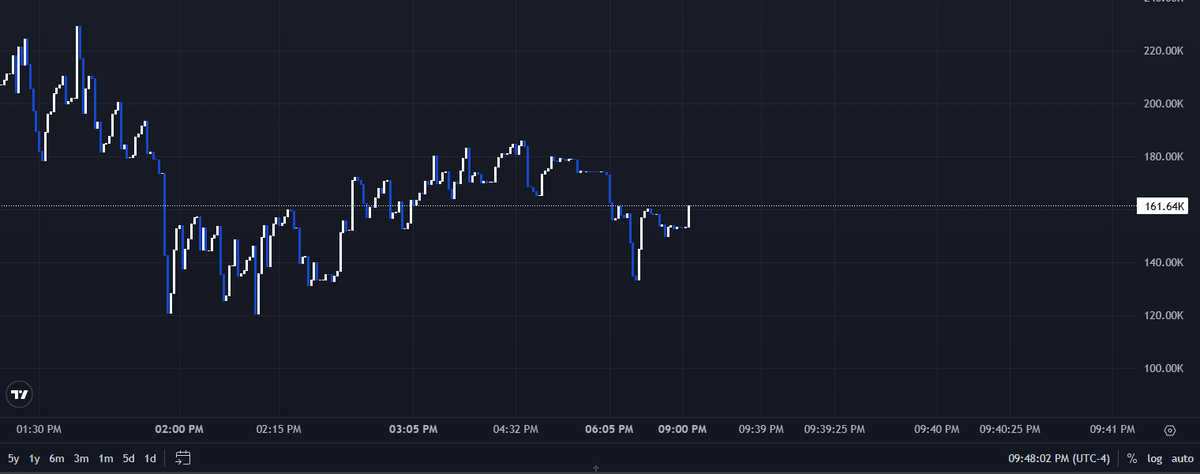Click the 09:40:25 PM time label
1200x474 pixels.
[x=1010, y=429]
